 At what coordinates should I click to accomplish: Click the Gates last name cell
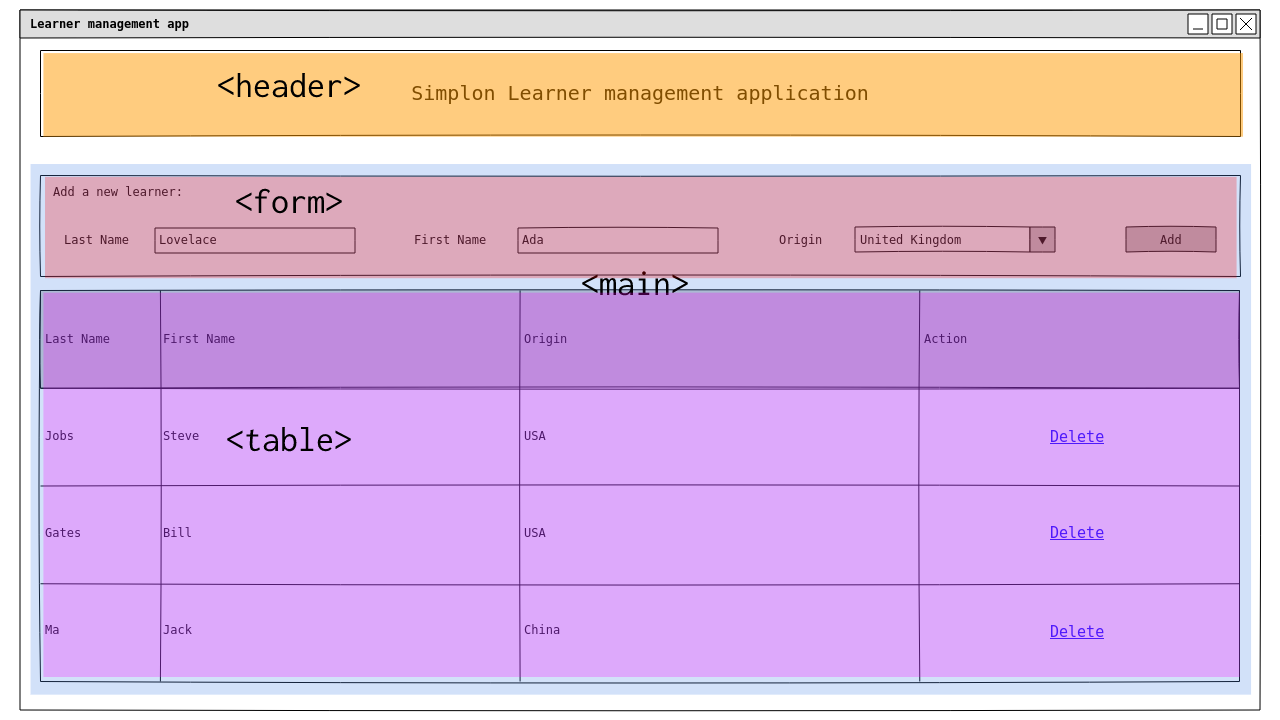pyautogui.click(x=63, y=533)
